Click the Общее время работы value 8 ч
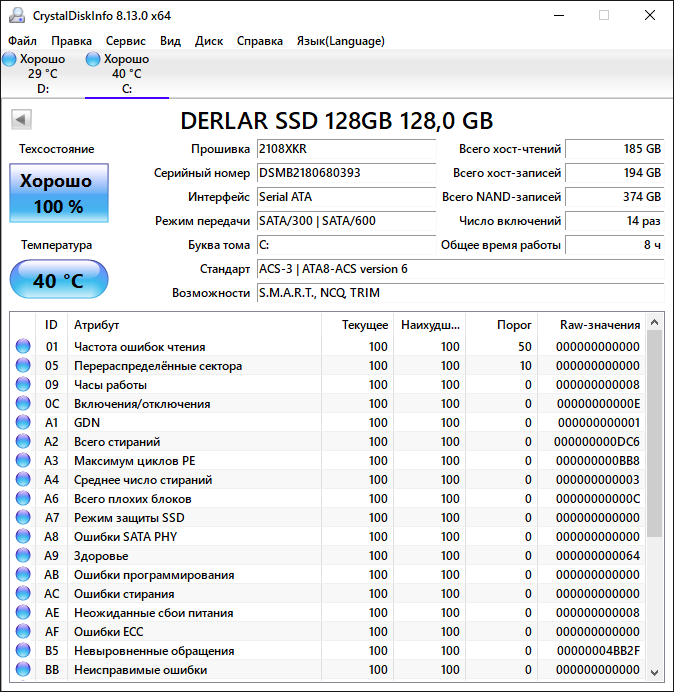The image size is (674, 692). 614,245
